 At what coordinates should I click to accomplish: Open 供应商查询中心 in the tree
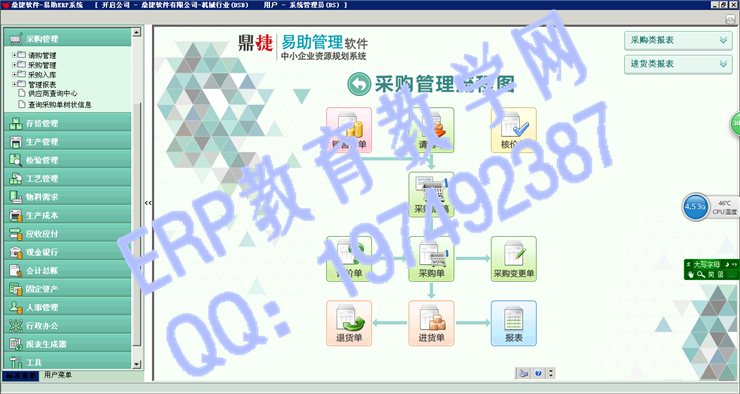tap(52, 93)
